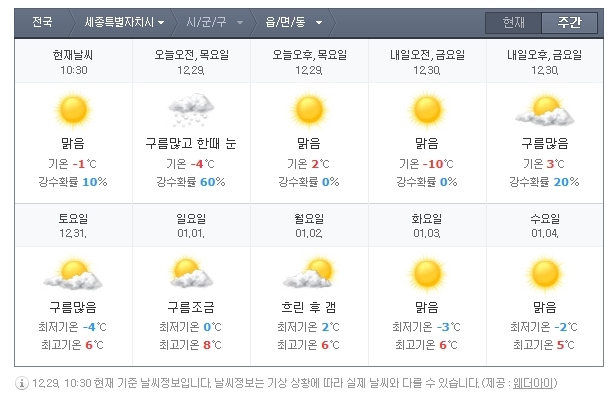This screenshot has width=609, height=398.
Task: Click the clearing cloud icon for 월요일
Action: (x=309, y=272)
